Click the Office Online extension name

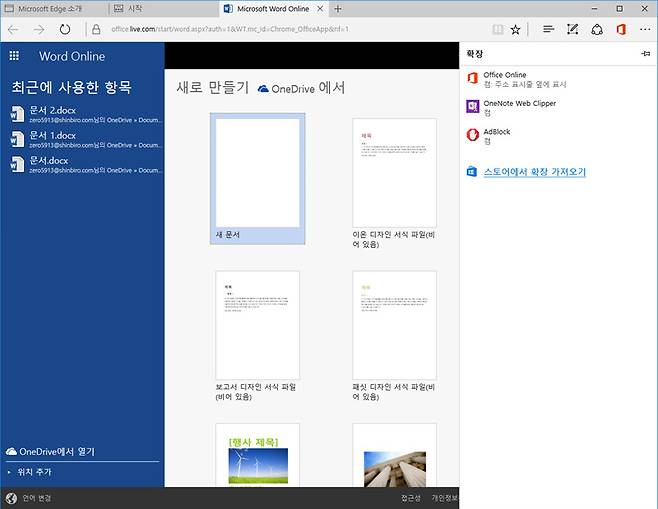pyautogui.click(x=505, y=75)
